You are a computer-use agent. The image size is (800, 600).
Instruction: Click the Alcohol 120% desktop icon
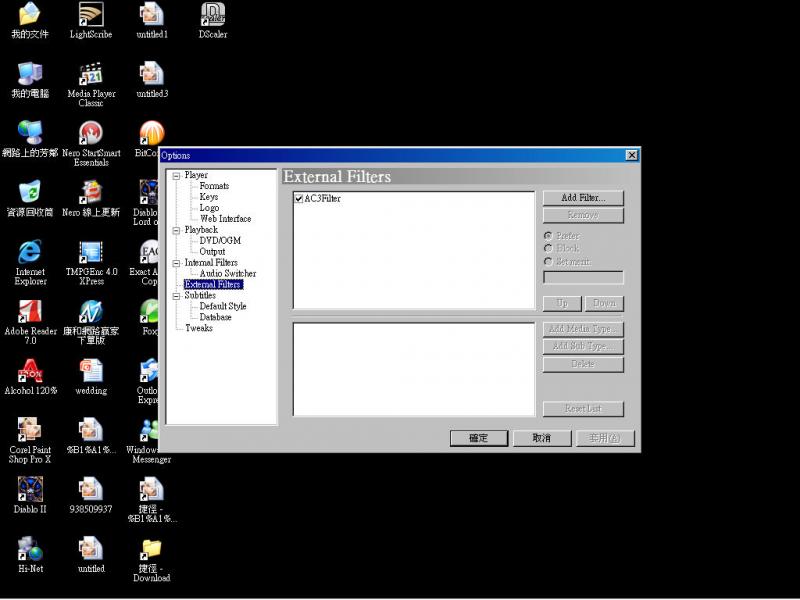tap(30, 371)
